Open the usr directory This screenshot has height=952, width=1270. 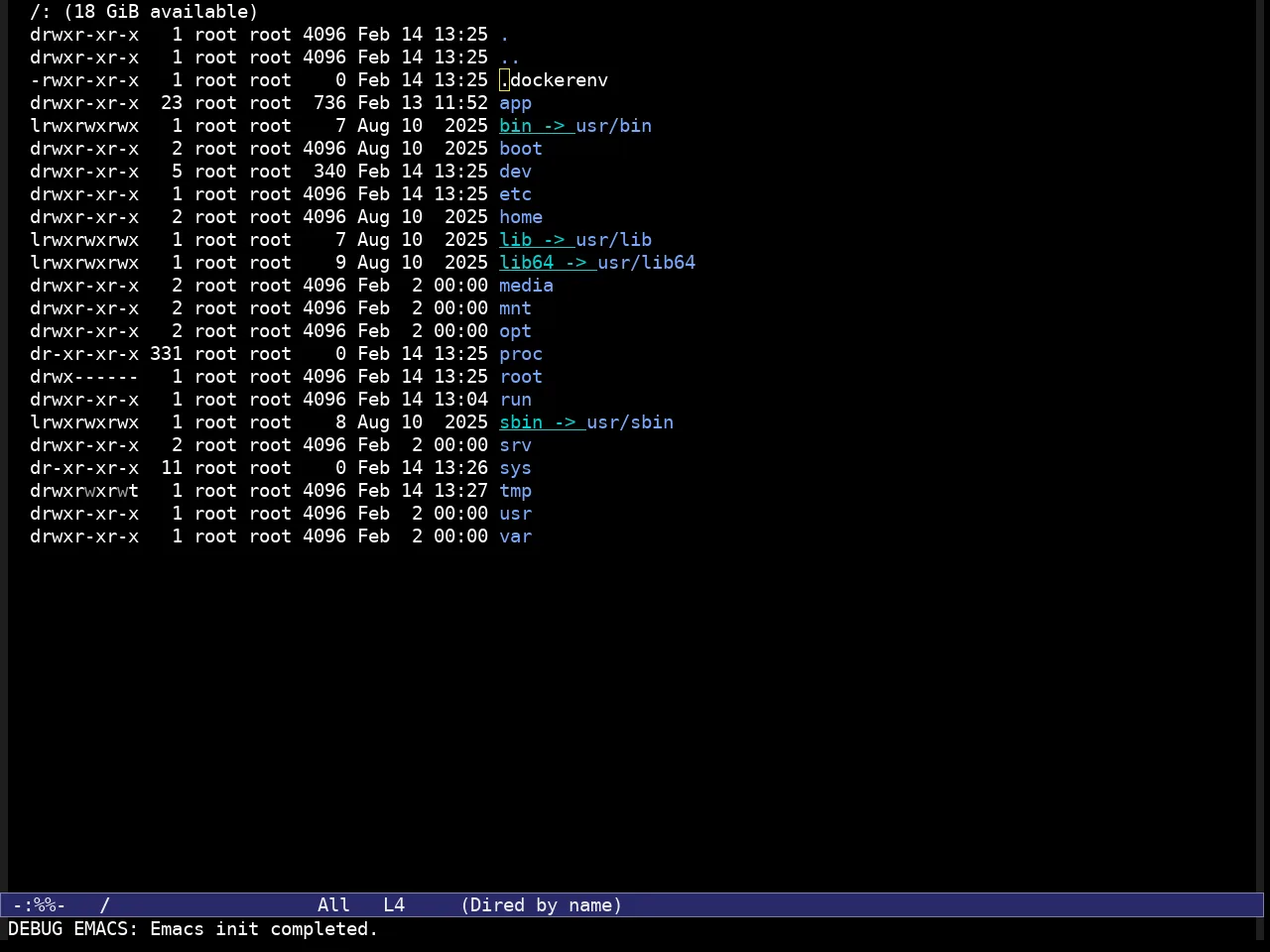click(x=515, y=514)
